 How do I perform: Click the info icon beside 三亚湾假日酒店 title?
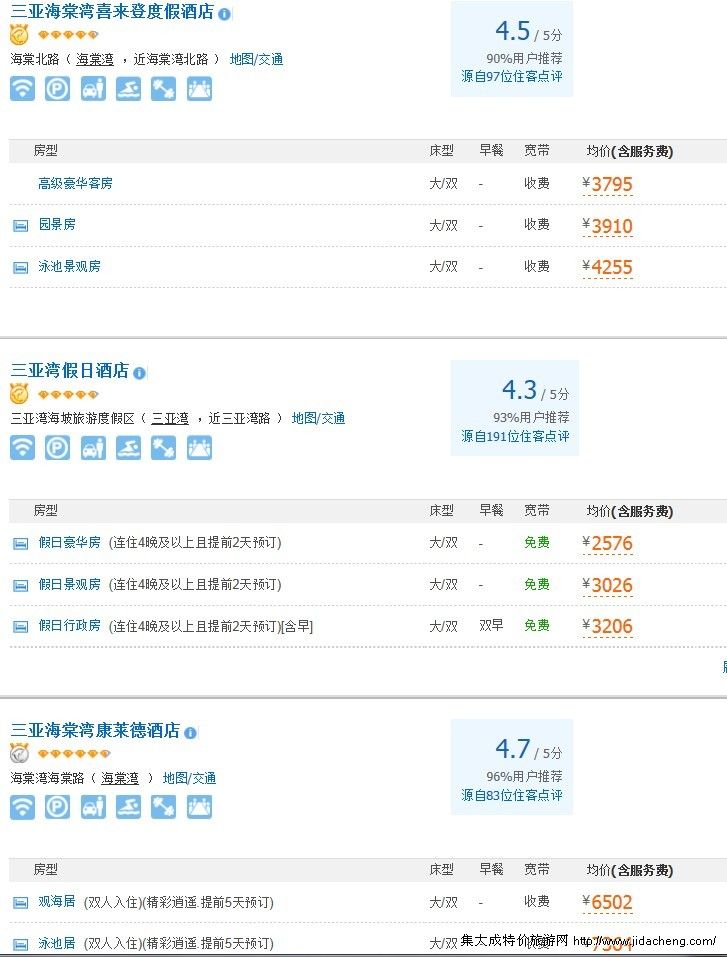(x=140, y=372)
